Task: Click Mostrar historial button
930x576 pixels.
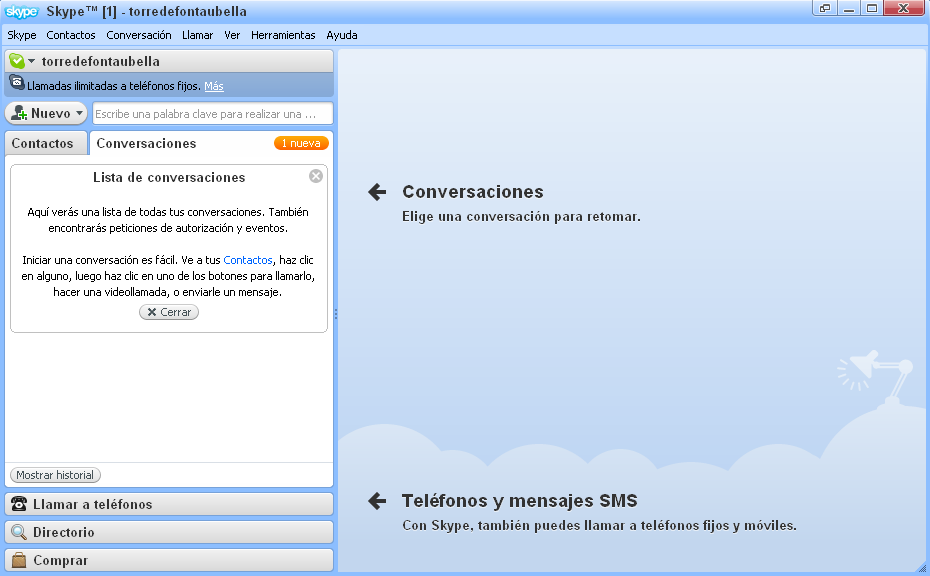Action: pyautogui.click(x=55, y=475)
